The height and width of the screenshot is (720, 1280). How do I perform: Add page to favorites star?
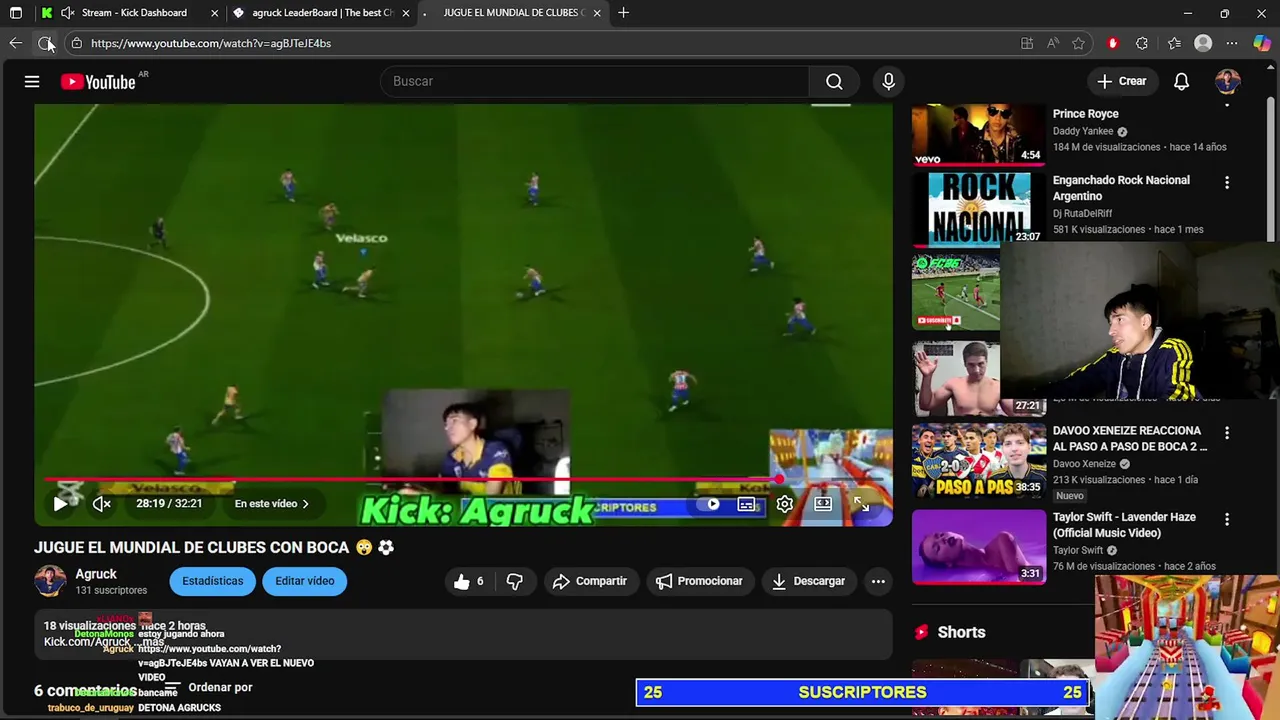coord(1078,43)
